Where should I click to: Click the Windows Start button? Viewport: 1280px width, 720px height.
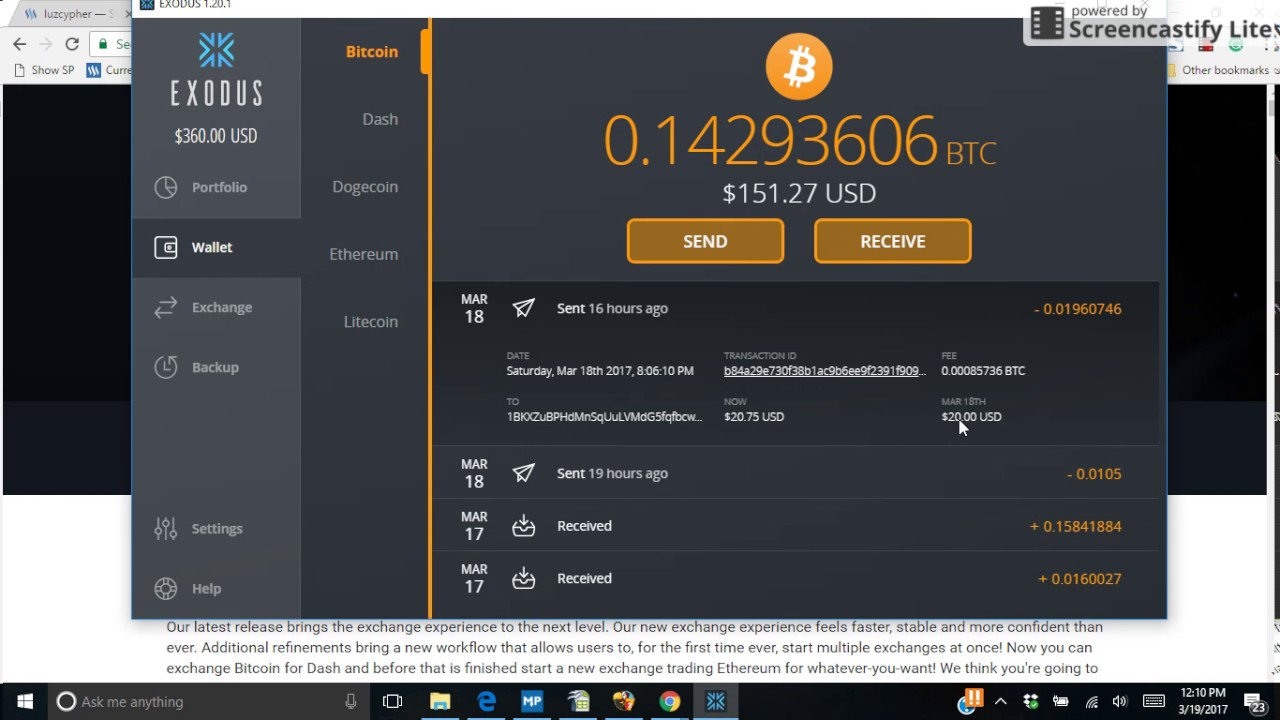coord(24,702)
